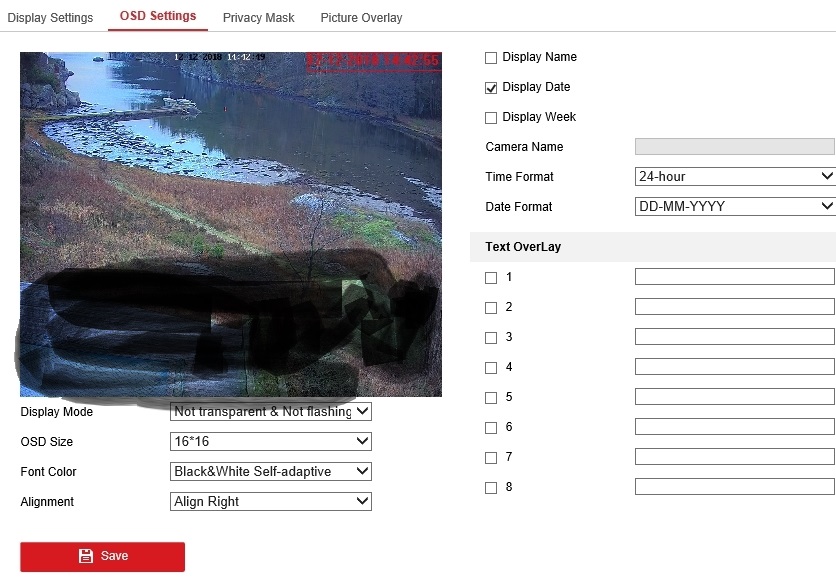Switch to the Display Settings tab
The image size is (836, 586).
[50, 18]
